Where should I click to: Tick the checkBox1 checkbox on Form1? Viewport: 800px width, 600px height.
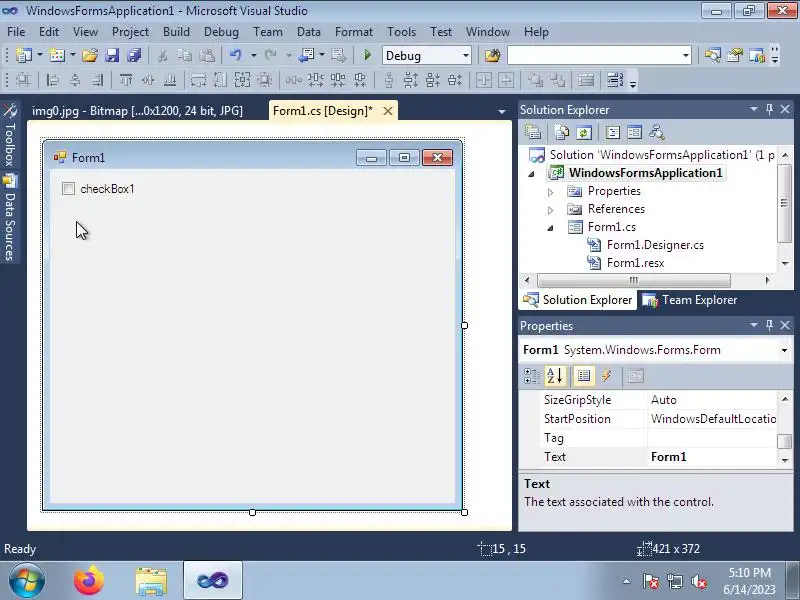pyautogui.click(x=68, y=189)
